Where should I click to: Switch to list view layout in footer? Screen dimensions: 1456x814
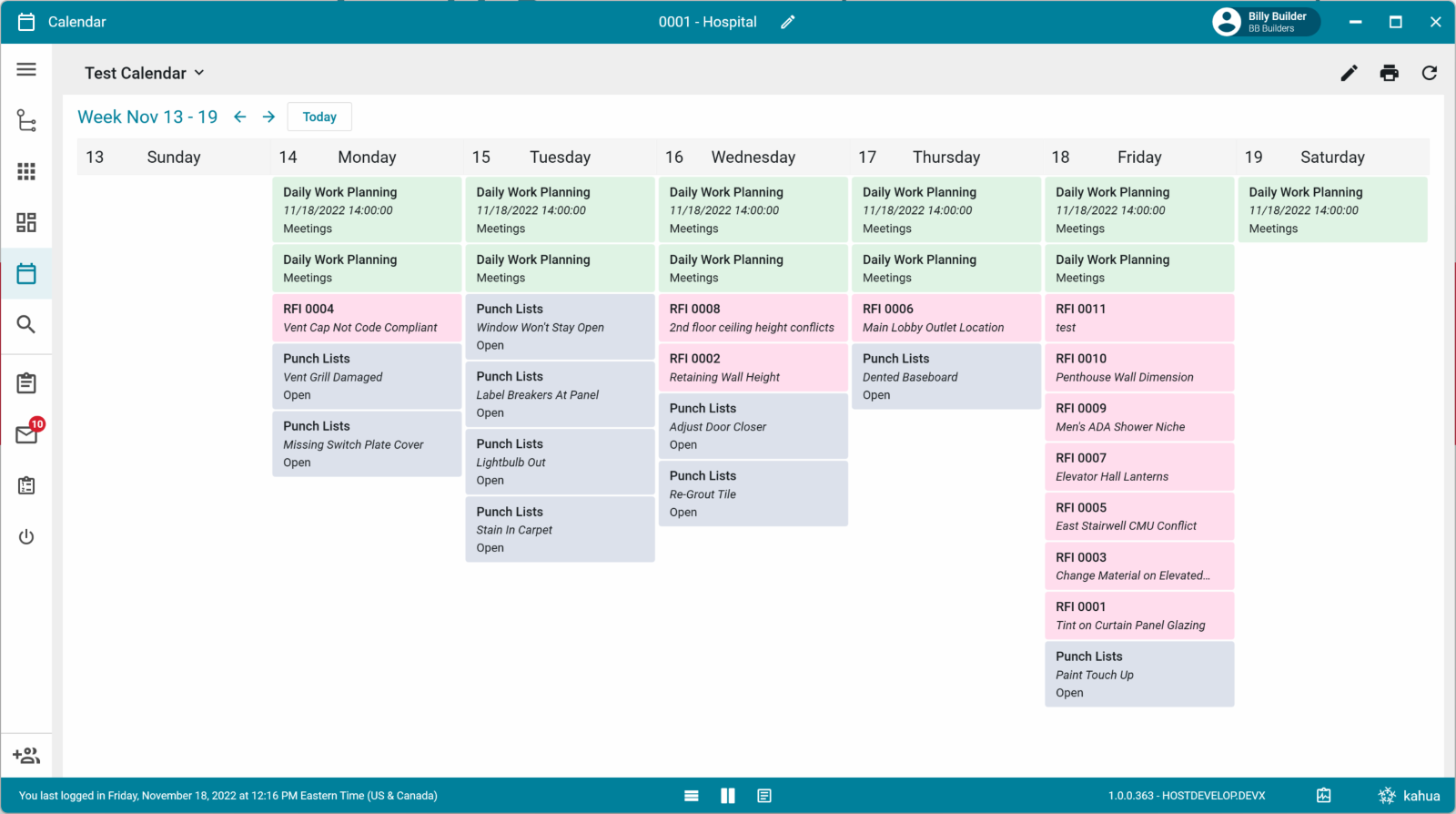pos(692,796)
